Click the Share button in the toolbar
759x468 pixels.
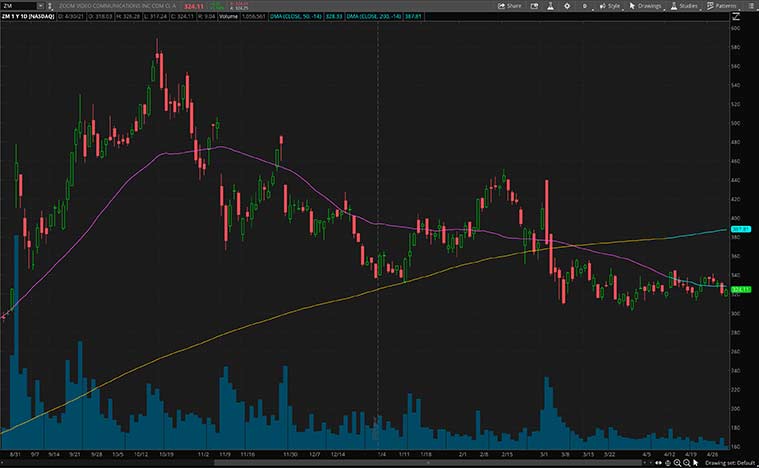pos(508,6)
